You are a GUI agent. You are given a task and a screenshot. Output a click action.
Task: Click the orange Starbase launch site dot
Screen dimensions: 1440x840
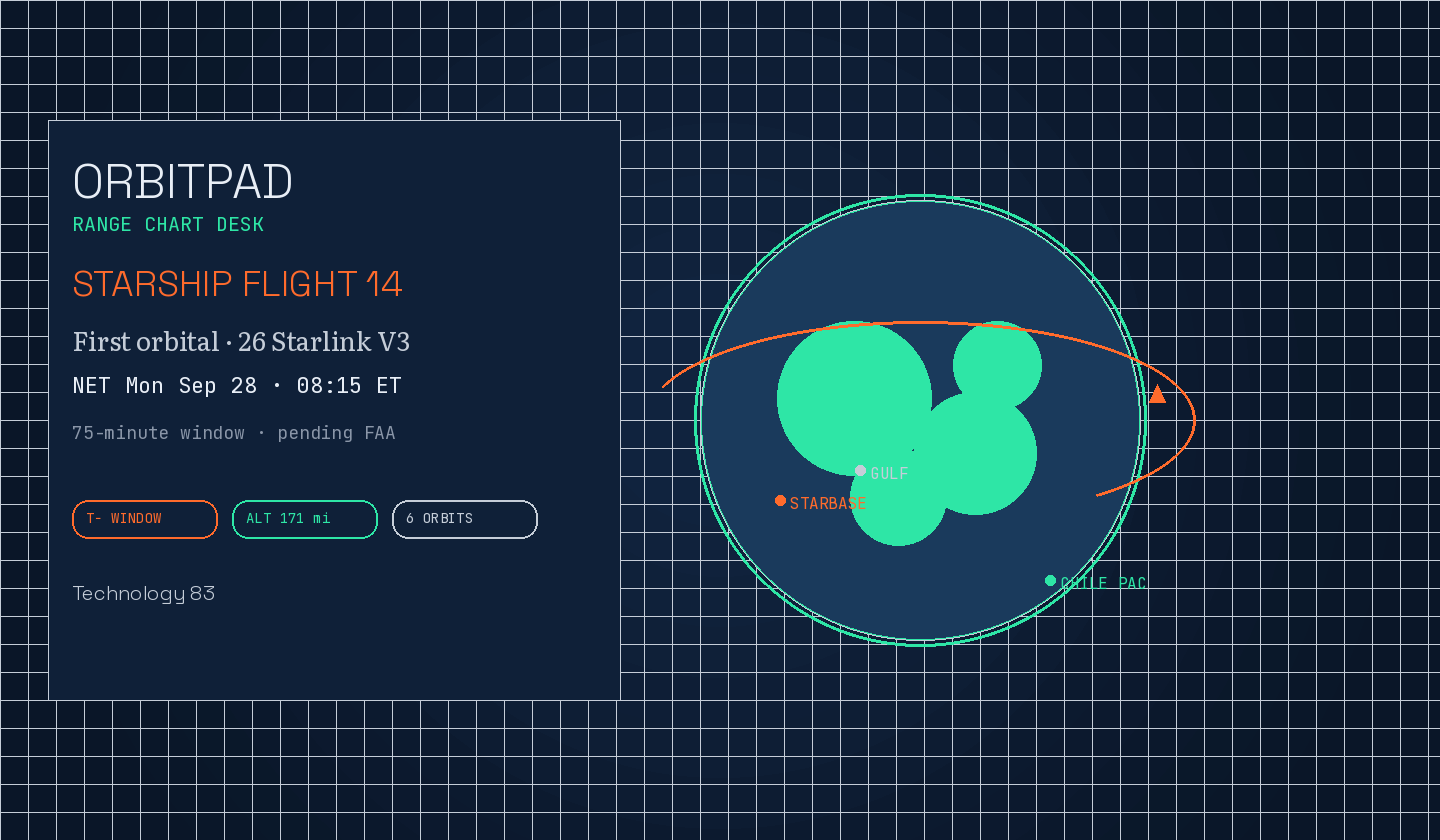(780, 501)
